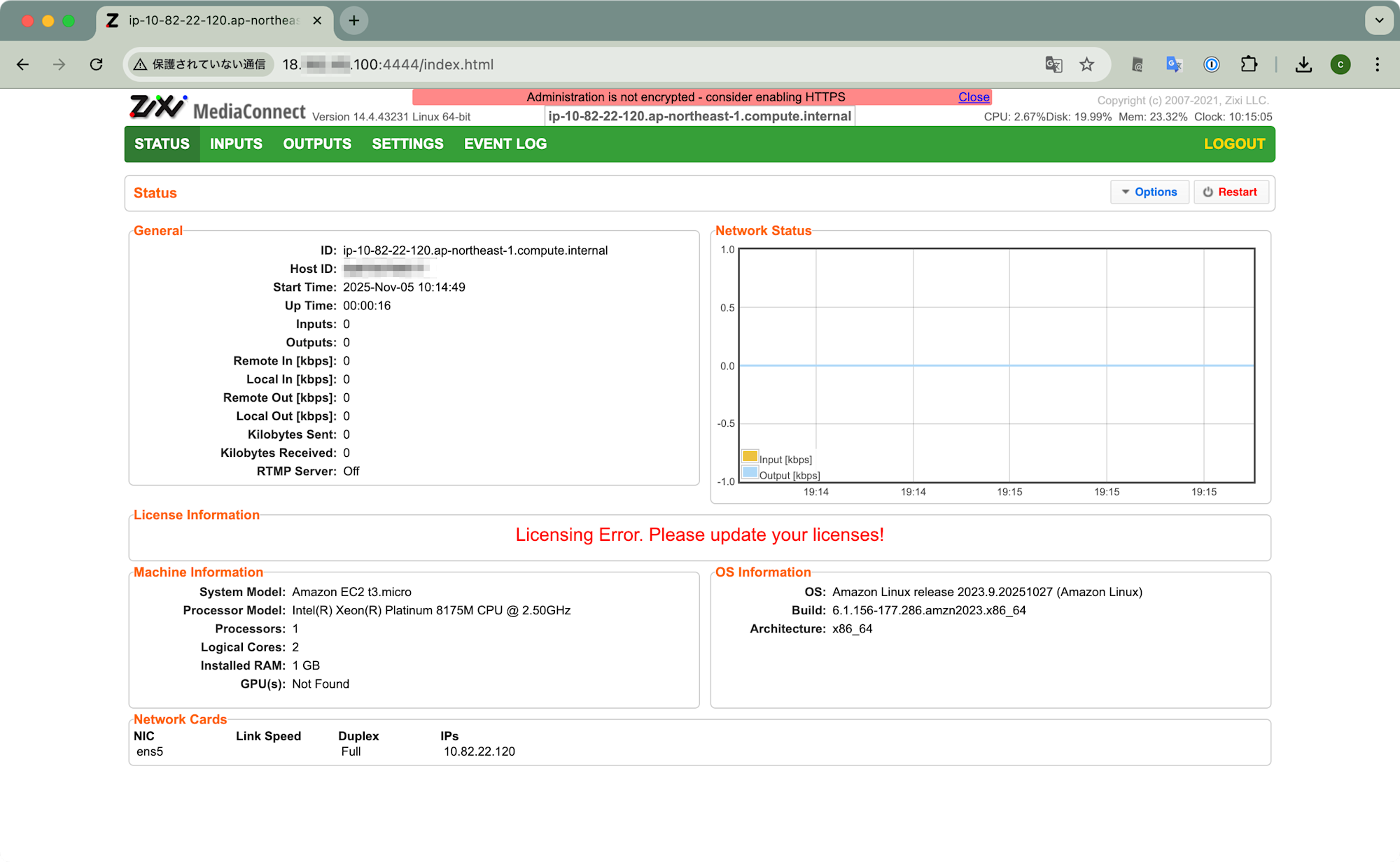Click the not-secure warning icon in address bar
Image resolution: width=1400 pixels, height=862 pixels.
(x=141, y=64)
